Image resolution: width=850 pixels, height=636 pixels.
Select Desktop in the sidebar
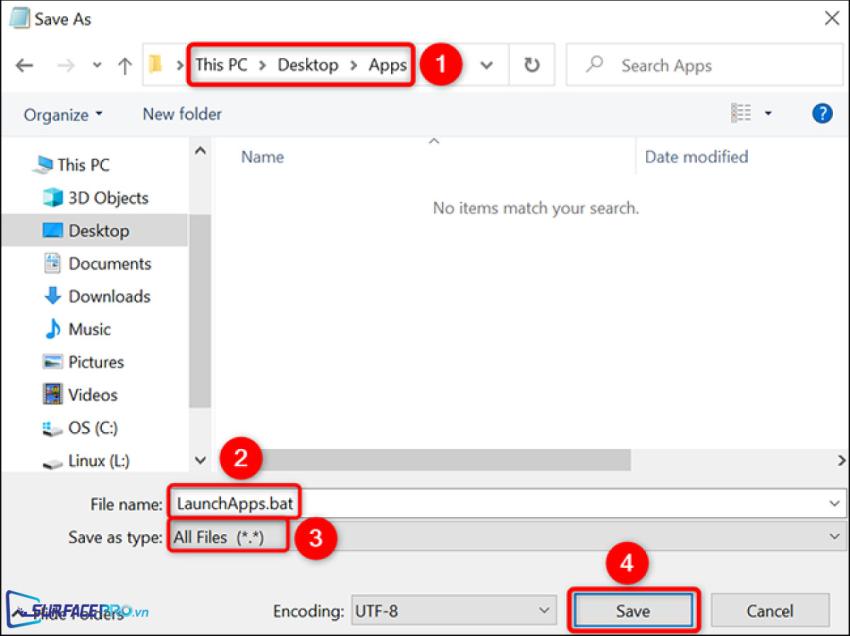(x=95, y=230)
